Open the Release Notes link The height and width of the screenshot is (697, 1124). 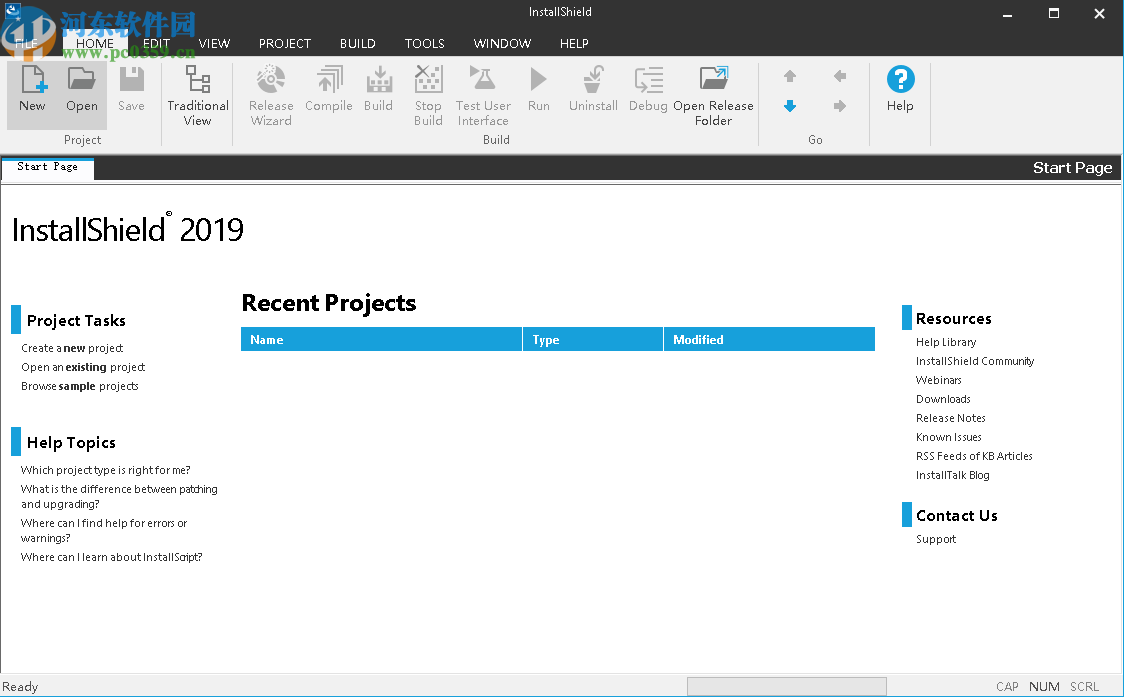point(950,417)
